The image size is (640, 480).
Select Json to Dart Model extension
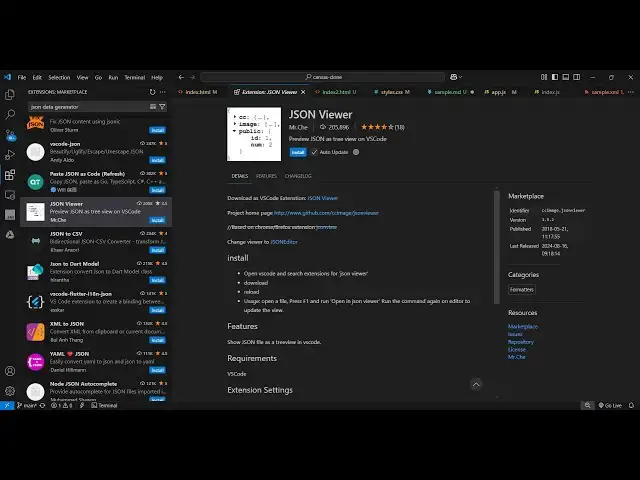96,272
